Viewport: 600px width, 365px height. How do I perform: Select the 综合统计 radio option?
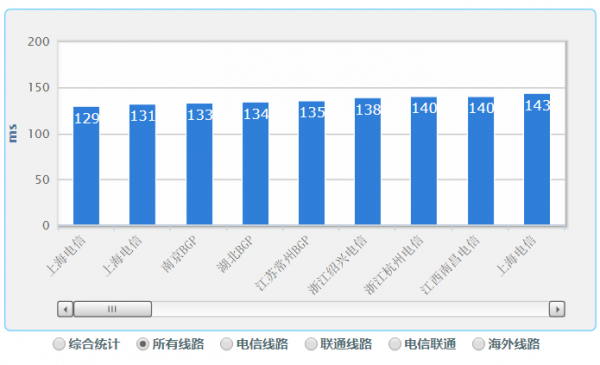[59, 344]
